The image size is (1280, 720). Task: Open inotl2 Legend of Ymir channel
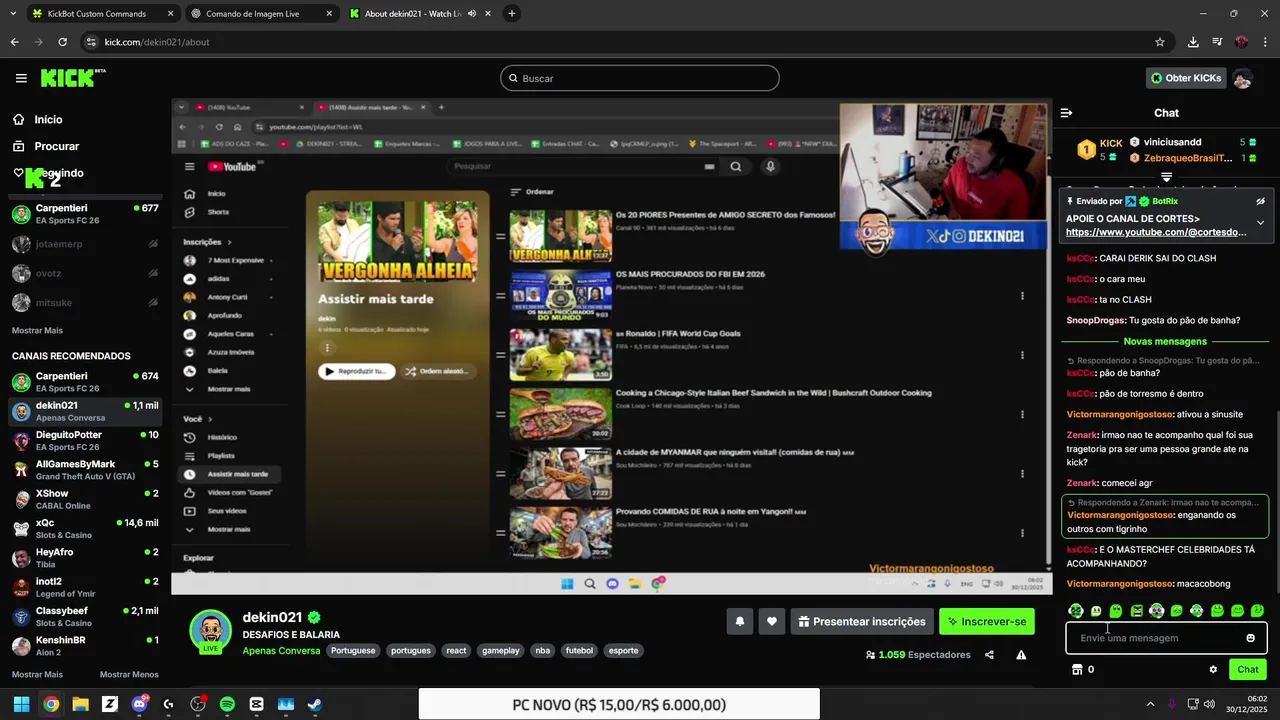pyautogui.click(x=85, y=587)
